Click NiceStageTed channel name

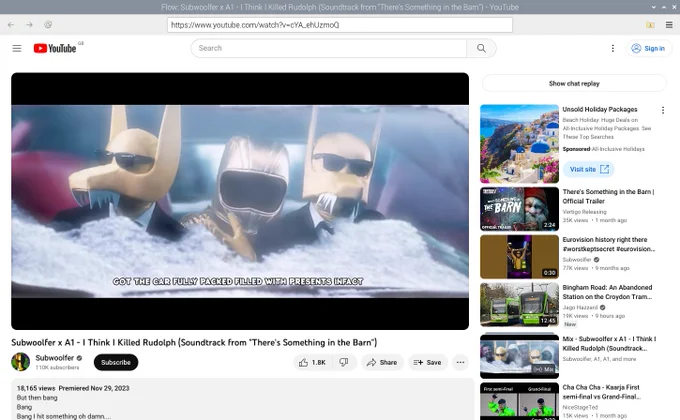point(580,407)
